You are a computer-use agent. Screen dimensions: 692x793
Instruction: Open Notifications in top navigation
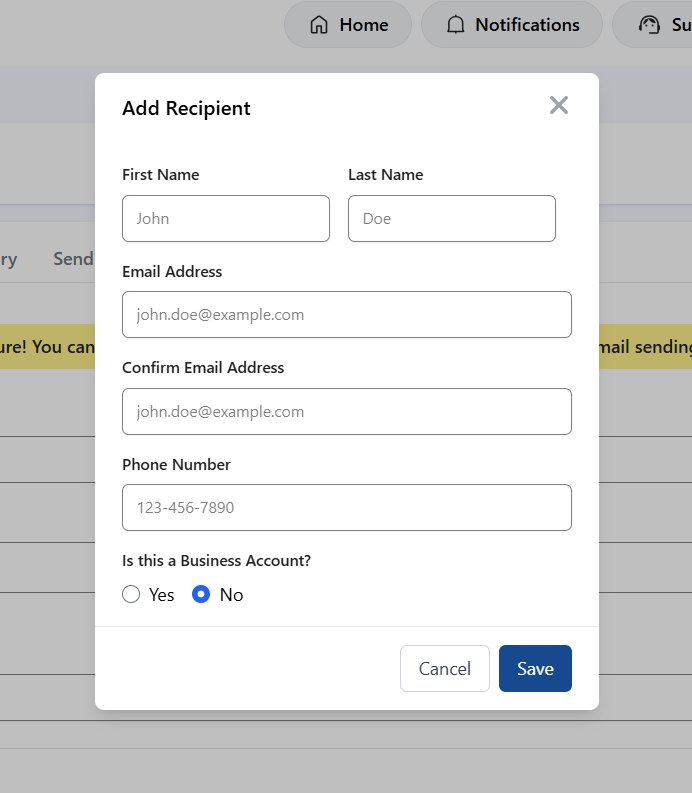[512, 25]
